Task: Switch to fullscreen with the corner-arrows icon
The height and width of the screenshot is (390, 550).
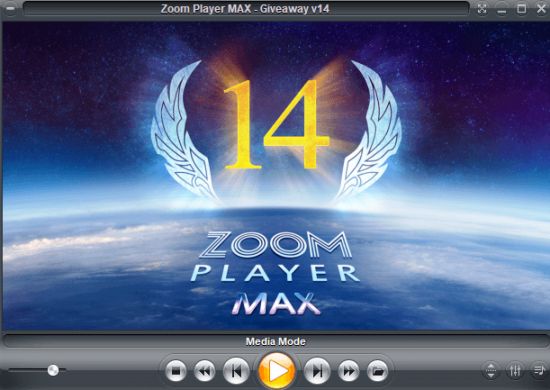Action: (x=482, y=9)
